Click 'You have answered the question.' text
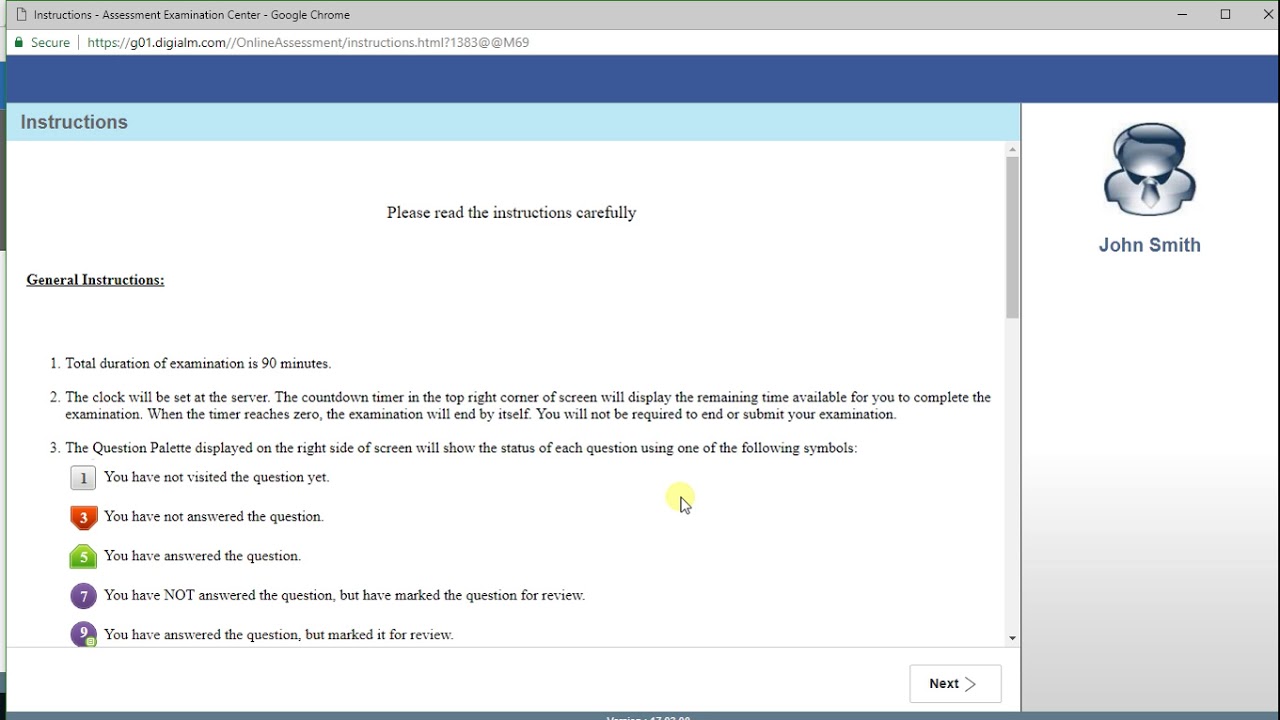1280x720 pixels. (202, 555)
